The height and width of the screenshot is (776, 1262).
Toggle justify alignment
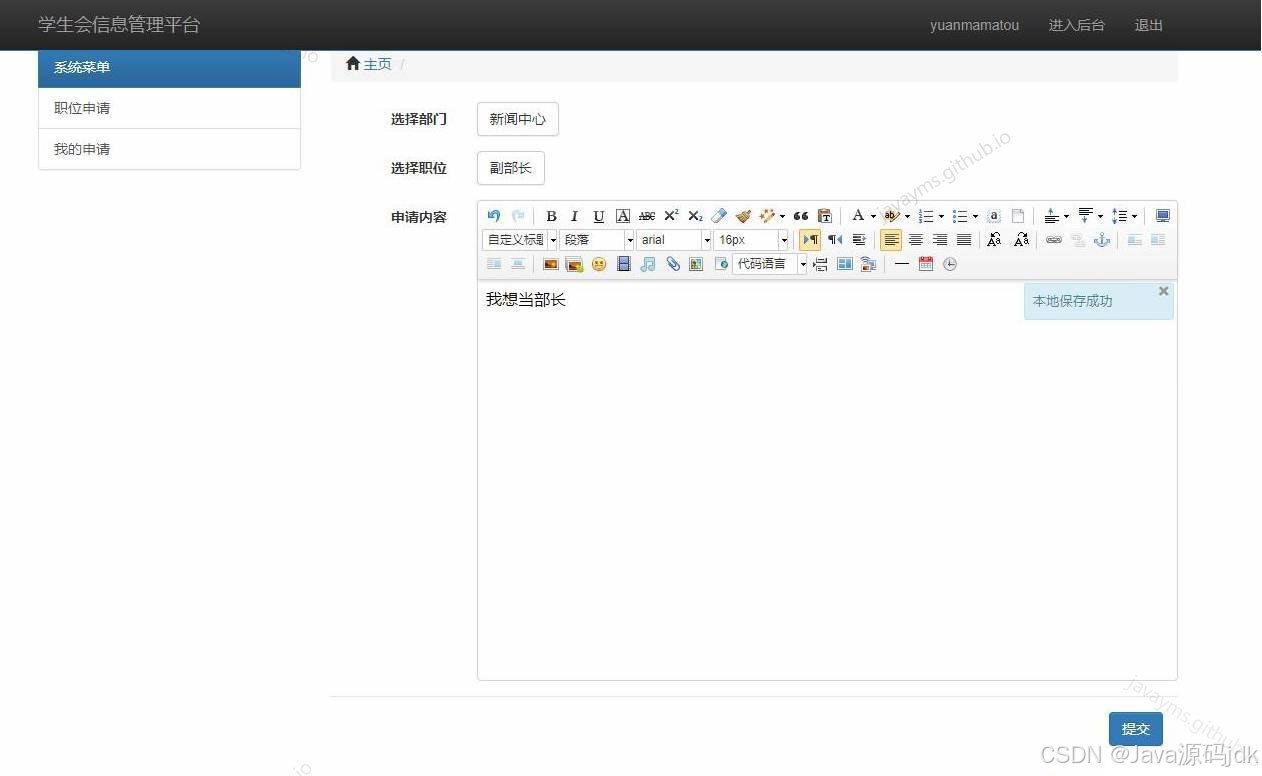(963, 240)
